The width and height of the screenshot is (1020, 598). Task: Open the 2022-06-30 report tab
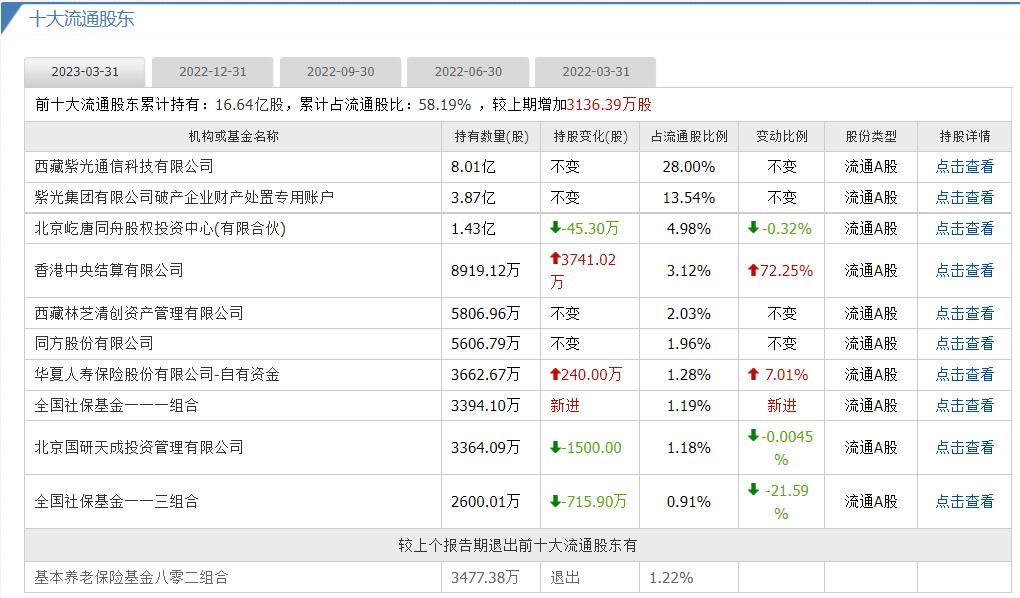tap(467, 71)
